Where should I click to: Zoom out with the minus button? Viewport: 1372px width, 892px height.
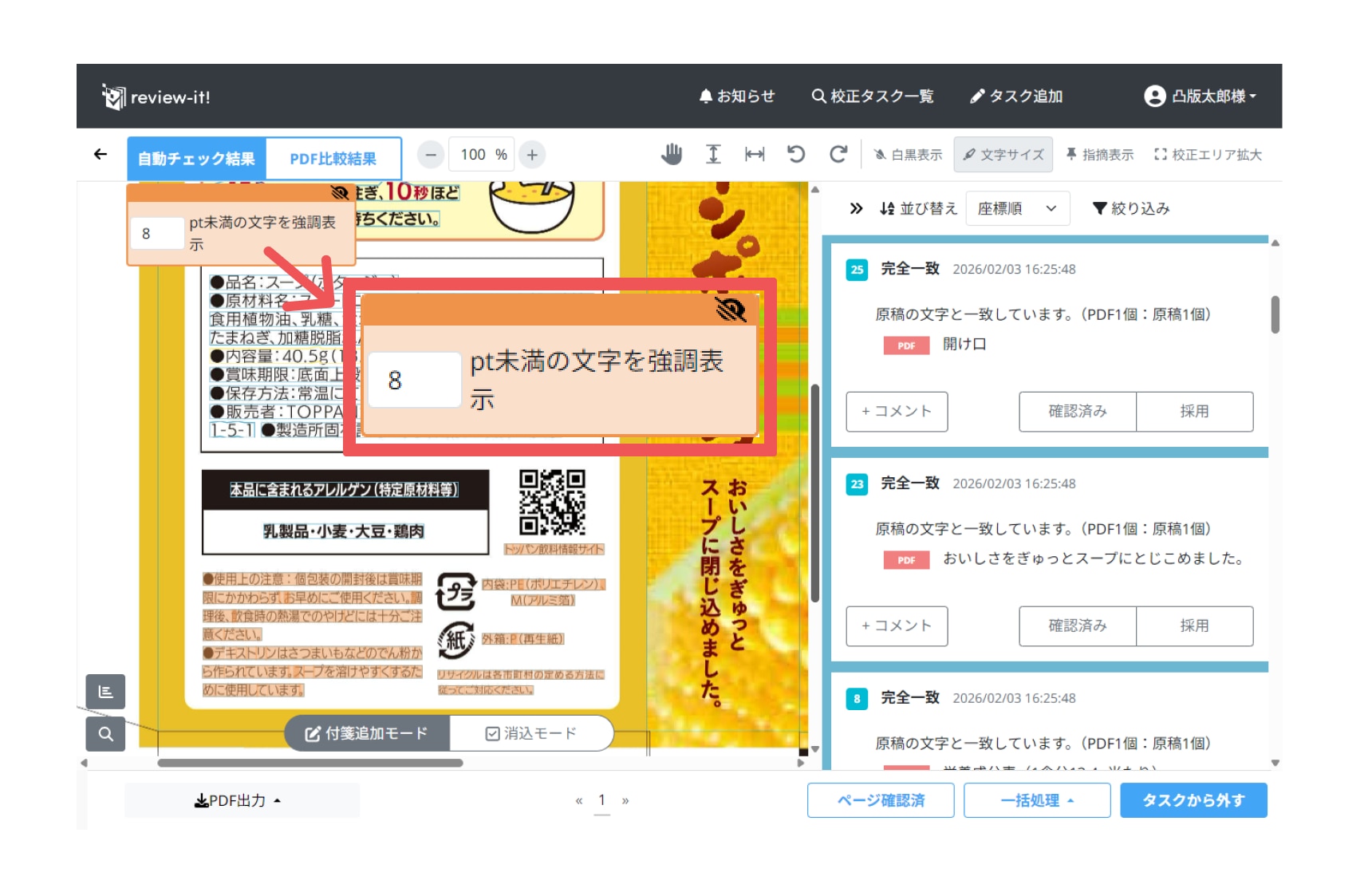(x=431, y=155)
